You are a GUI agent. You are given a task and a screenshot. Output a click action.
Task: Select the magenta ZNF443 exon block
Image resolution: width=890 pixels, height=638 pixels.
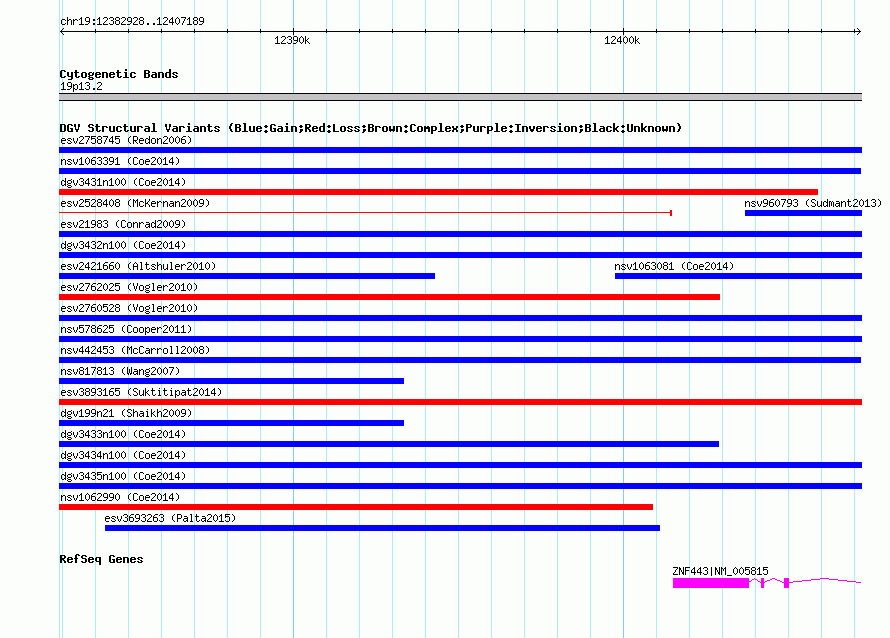click(711, 583)
